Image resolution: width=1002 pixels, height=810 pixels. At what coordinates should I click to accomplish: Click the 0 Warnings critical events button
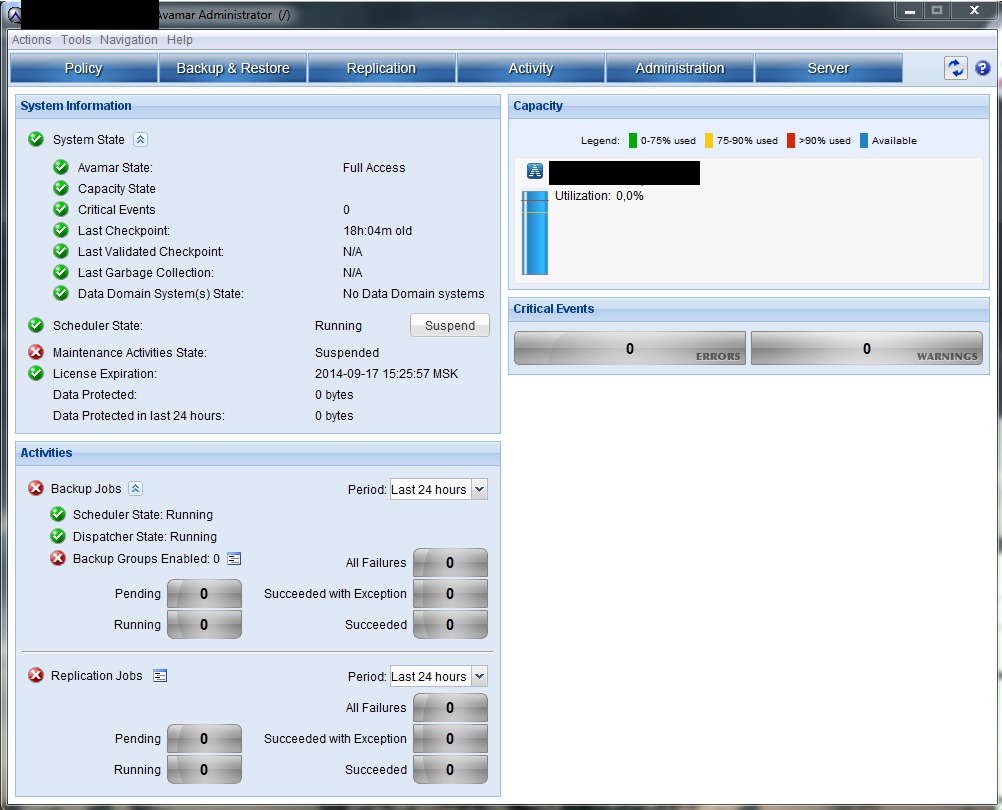click(867, 348)
